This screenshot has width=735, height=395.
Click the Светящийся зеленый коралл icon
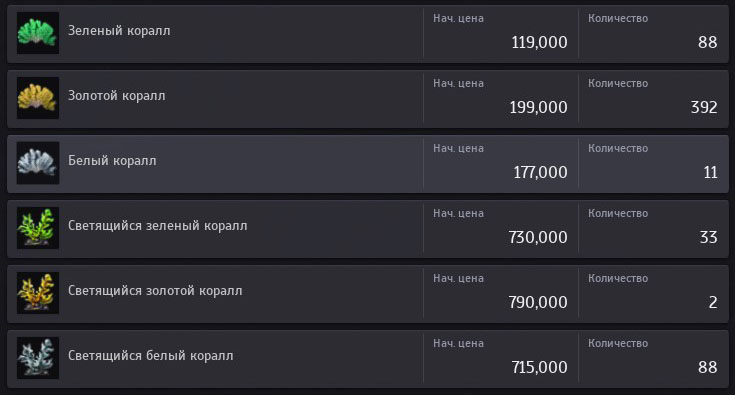pyautogui.click(x=38, y=228)
